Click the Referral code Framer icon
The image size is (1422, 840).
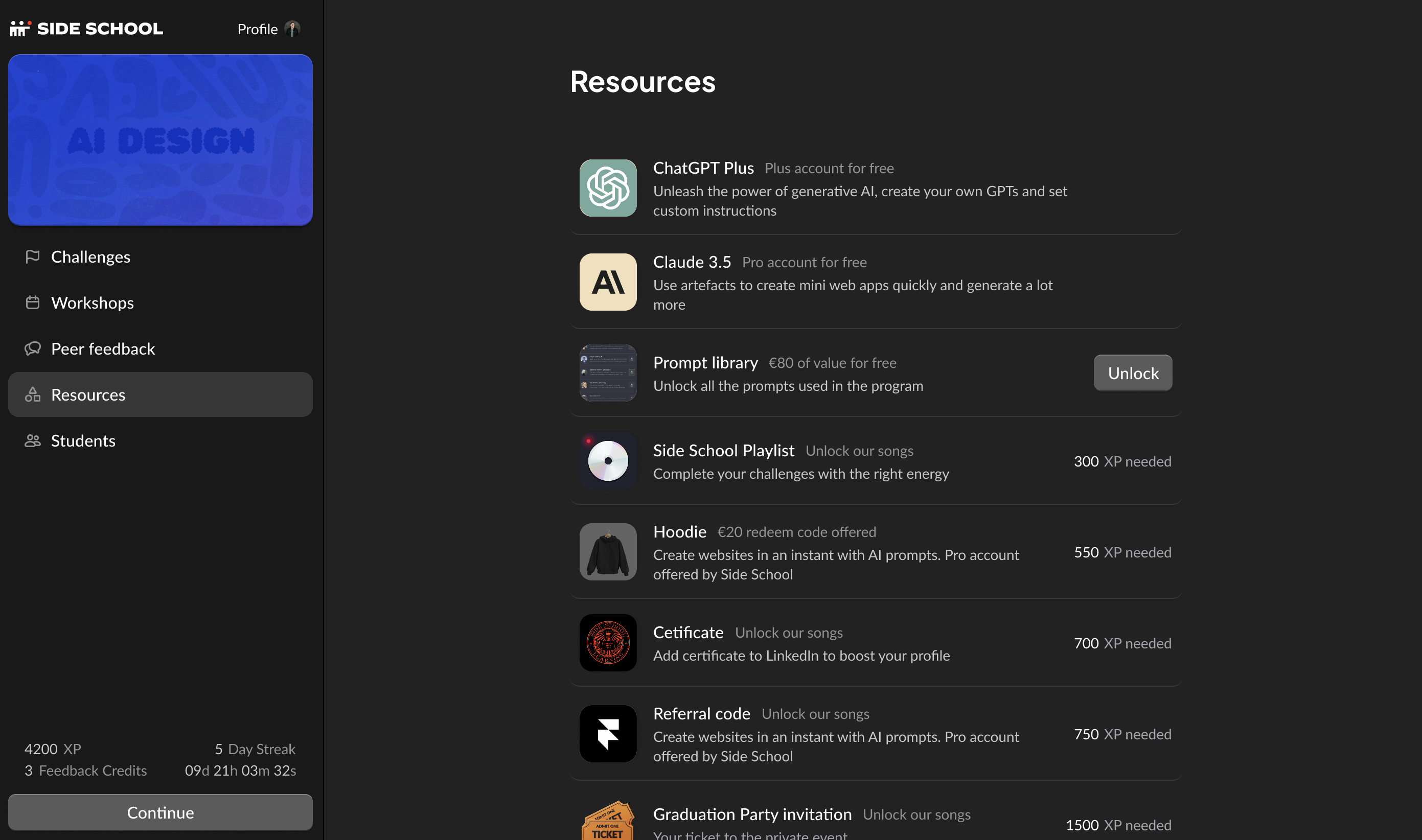[x=607, y=734]
